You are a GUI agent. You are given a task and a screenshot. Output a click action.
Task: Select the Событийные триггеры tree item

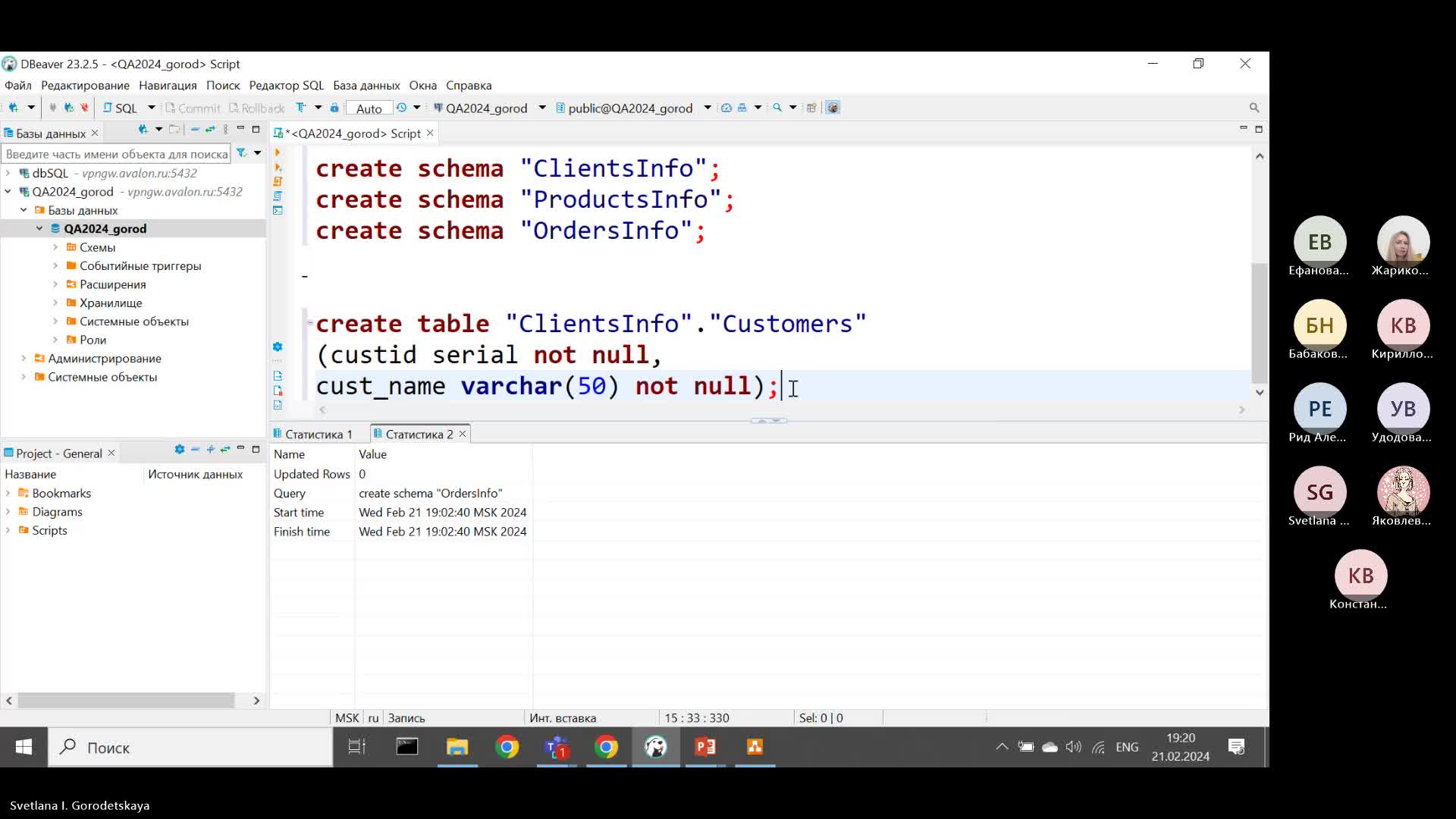coord(140,266)
